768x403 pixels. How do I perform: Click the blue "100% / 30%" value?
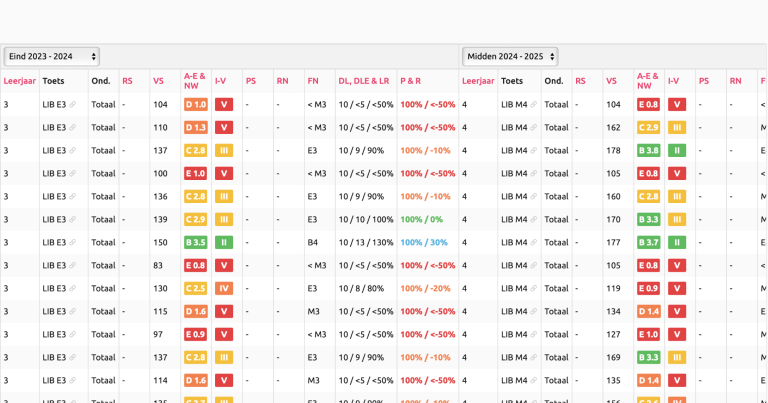pyautogui.click(x=424, y=243)
